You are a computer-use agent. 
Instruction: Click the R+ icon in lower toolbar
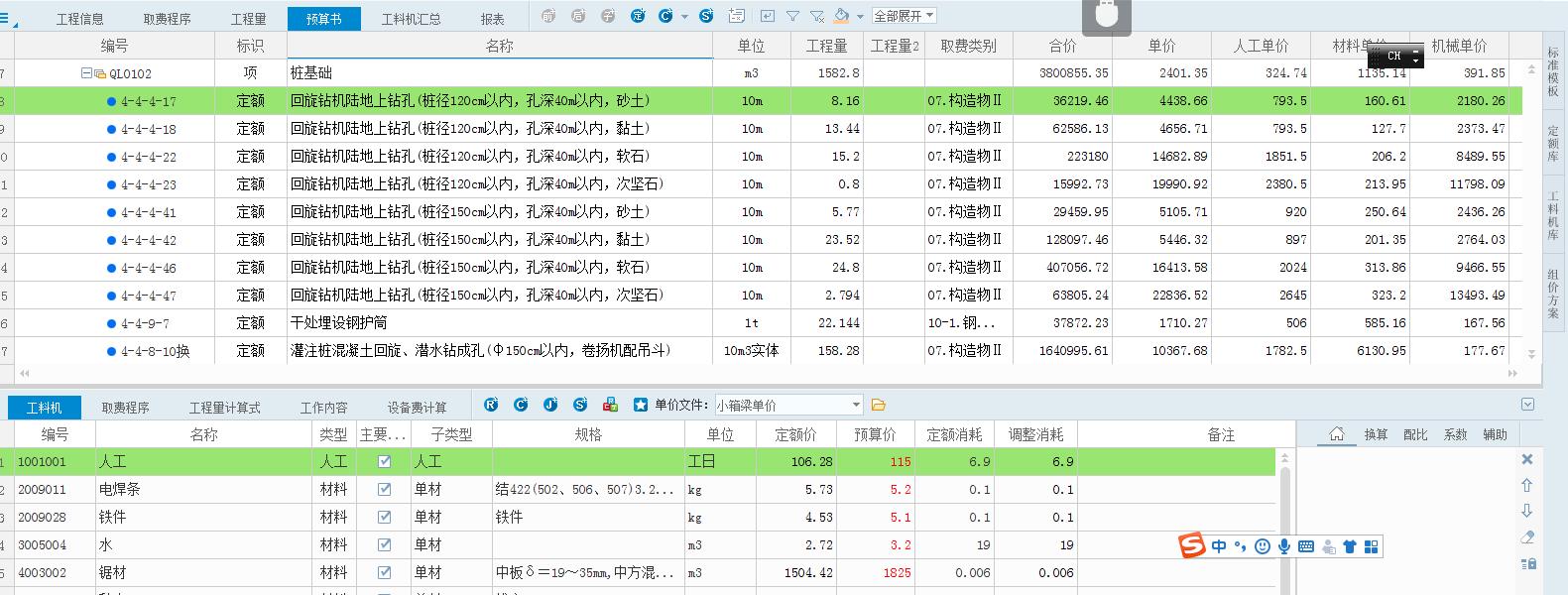[x=491, y=405]
